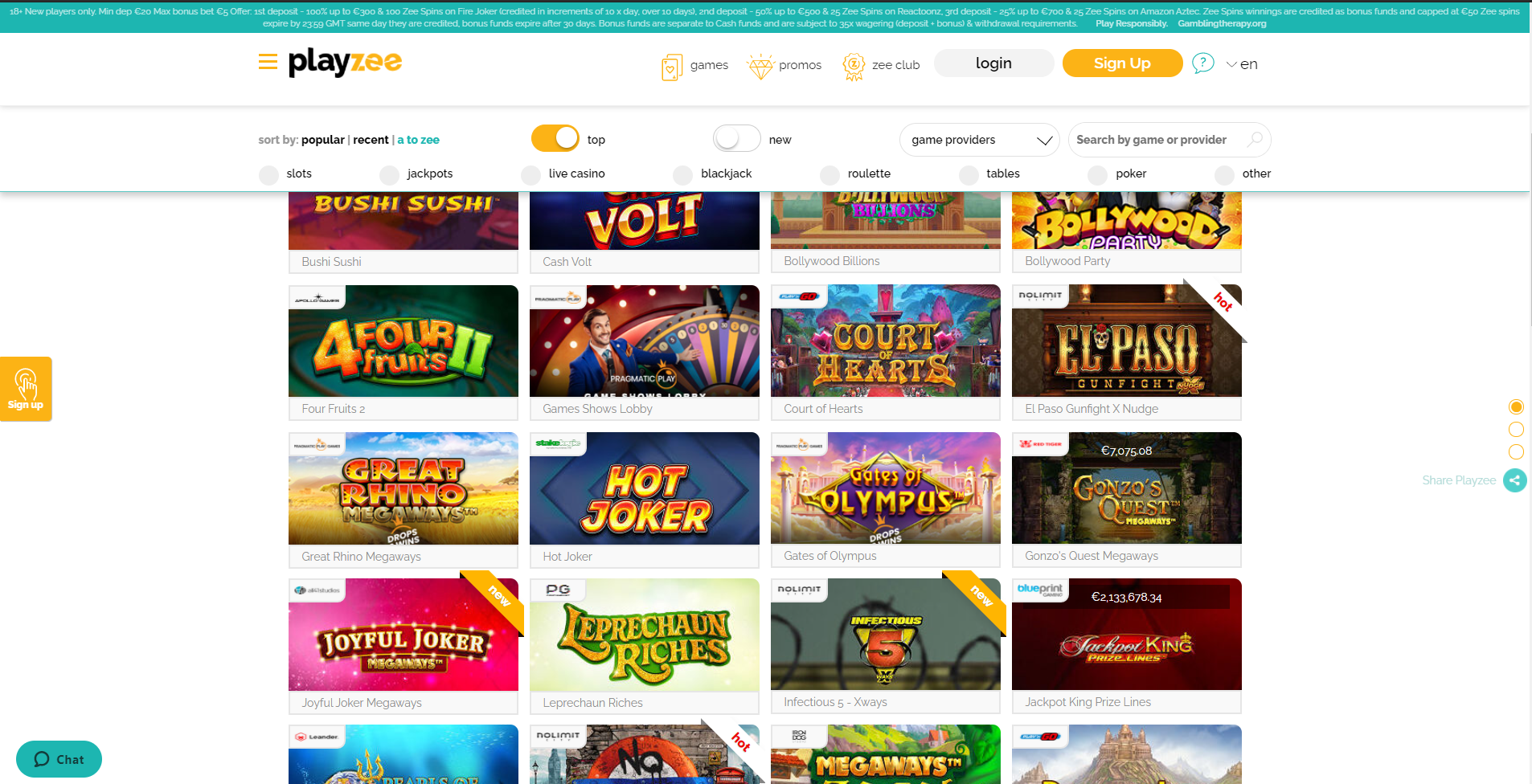Open the help question mark icon
The width and height of the screenshot is (1532, 784).
[x=1202, y=63]
